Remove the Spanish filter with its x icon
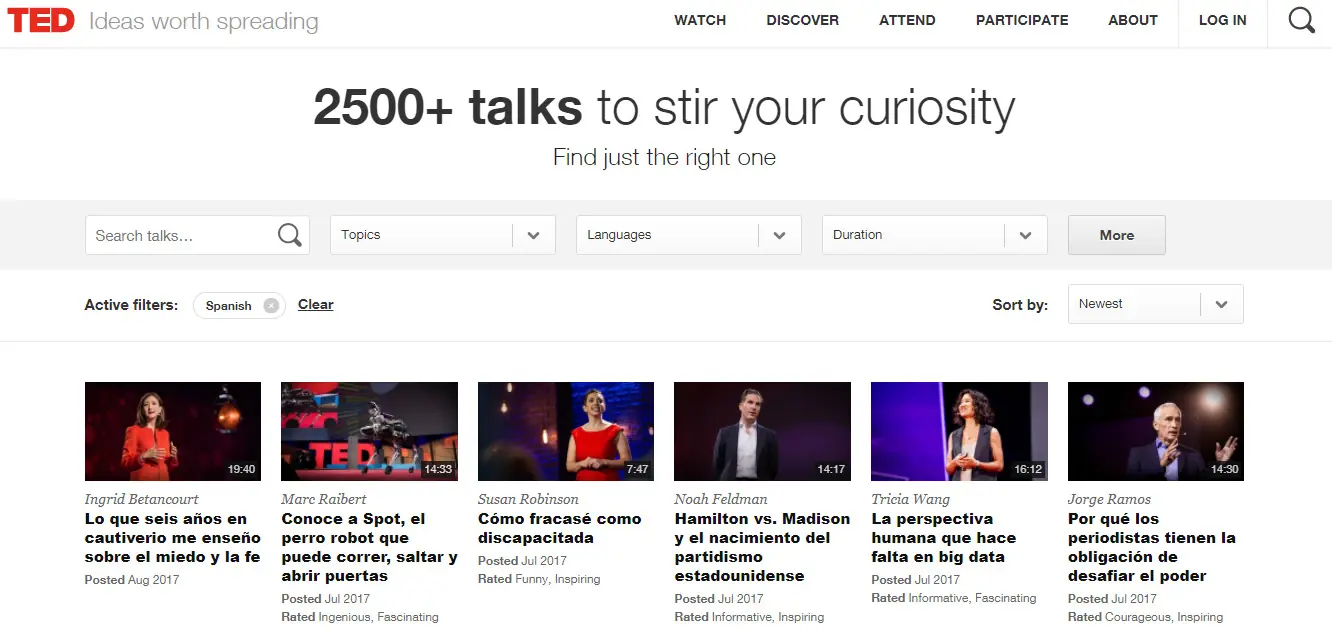The image size is (1332, 635). click(x=271, y=306)
